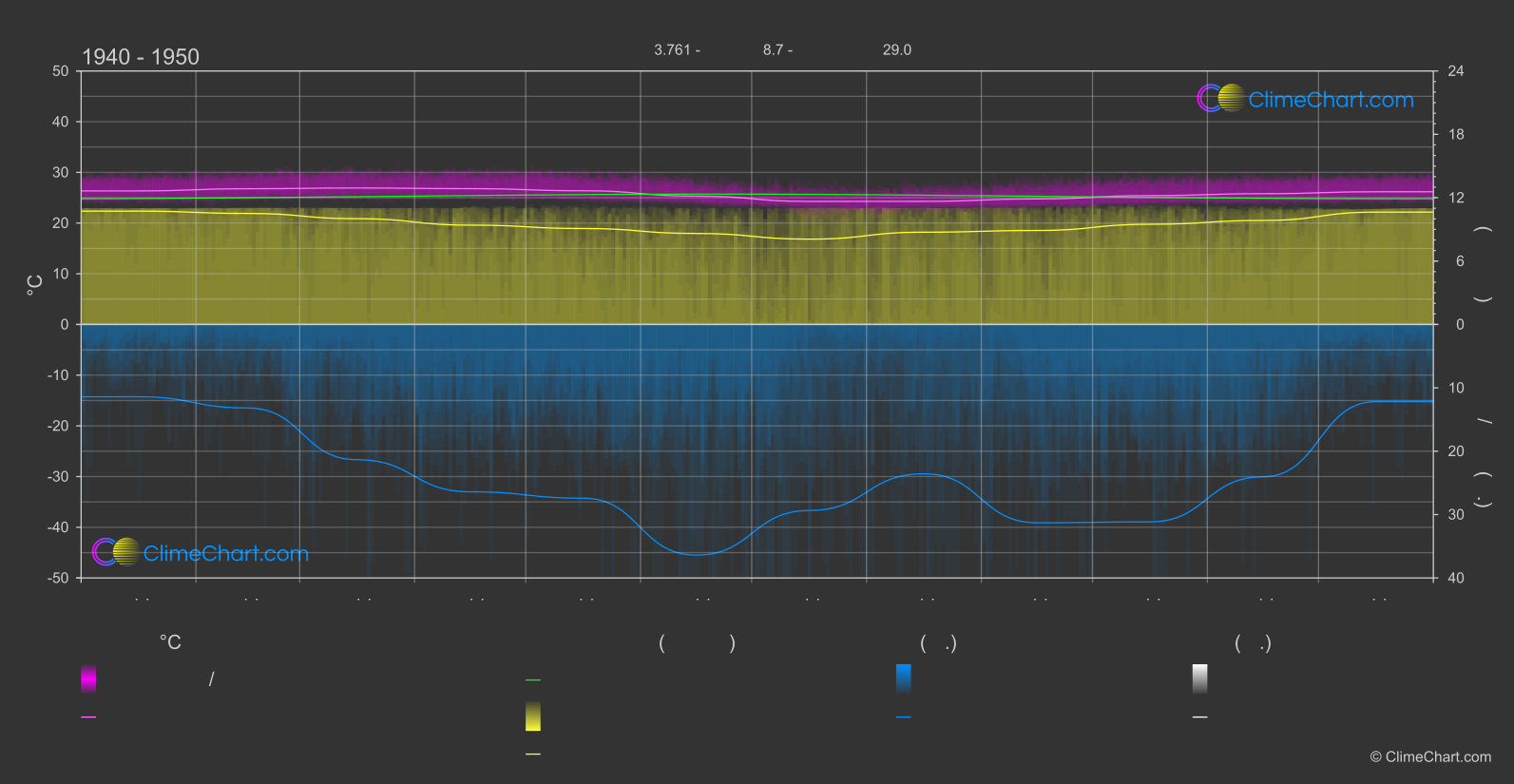Viewport: 1514px width, 784px height.
Task: Open the ClimeChart.com text link bottom left
Action: point(226,554)
